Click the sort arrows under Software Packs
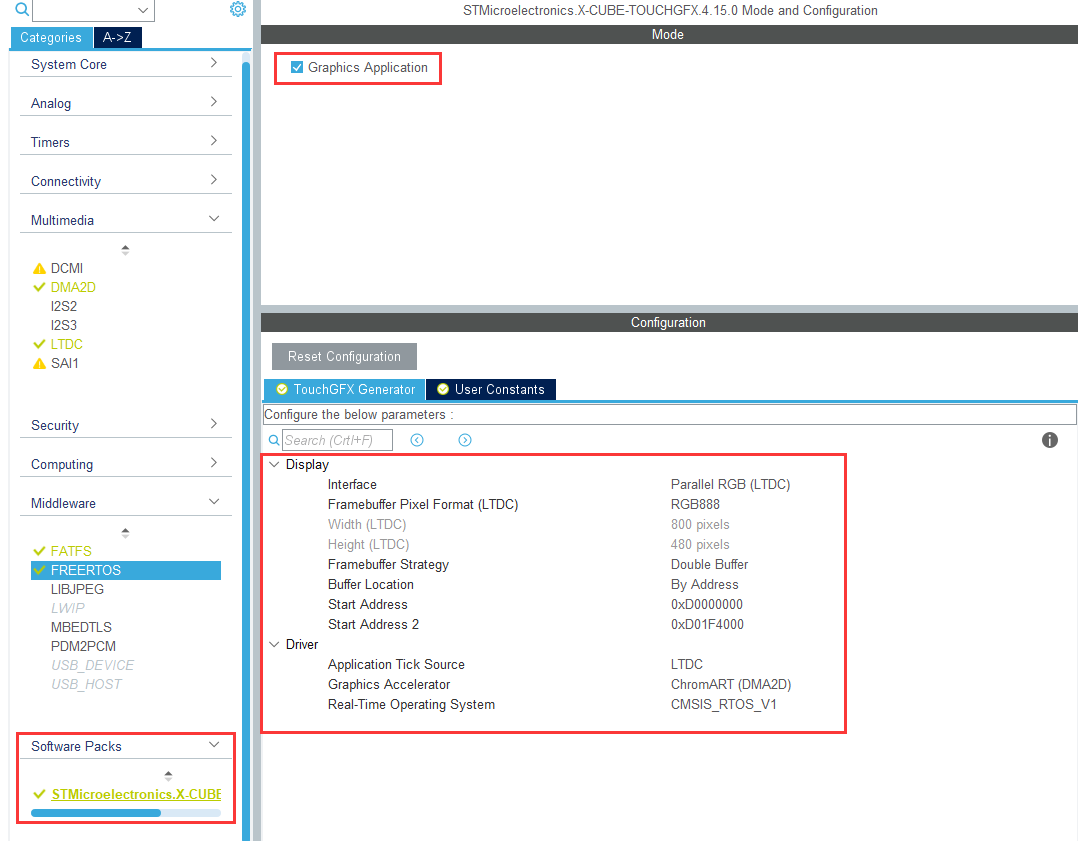Viewport: 1078px width, 841px height. coord(168,776)
